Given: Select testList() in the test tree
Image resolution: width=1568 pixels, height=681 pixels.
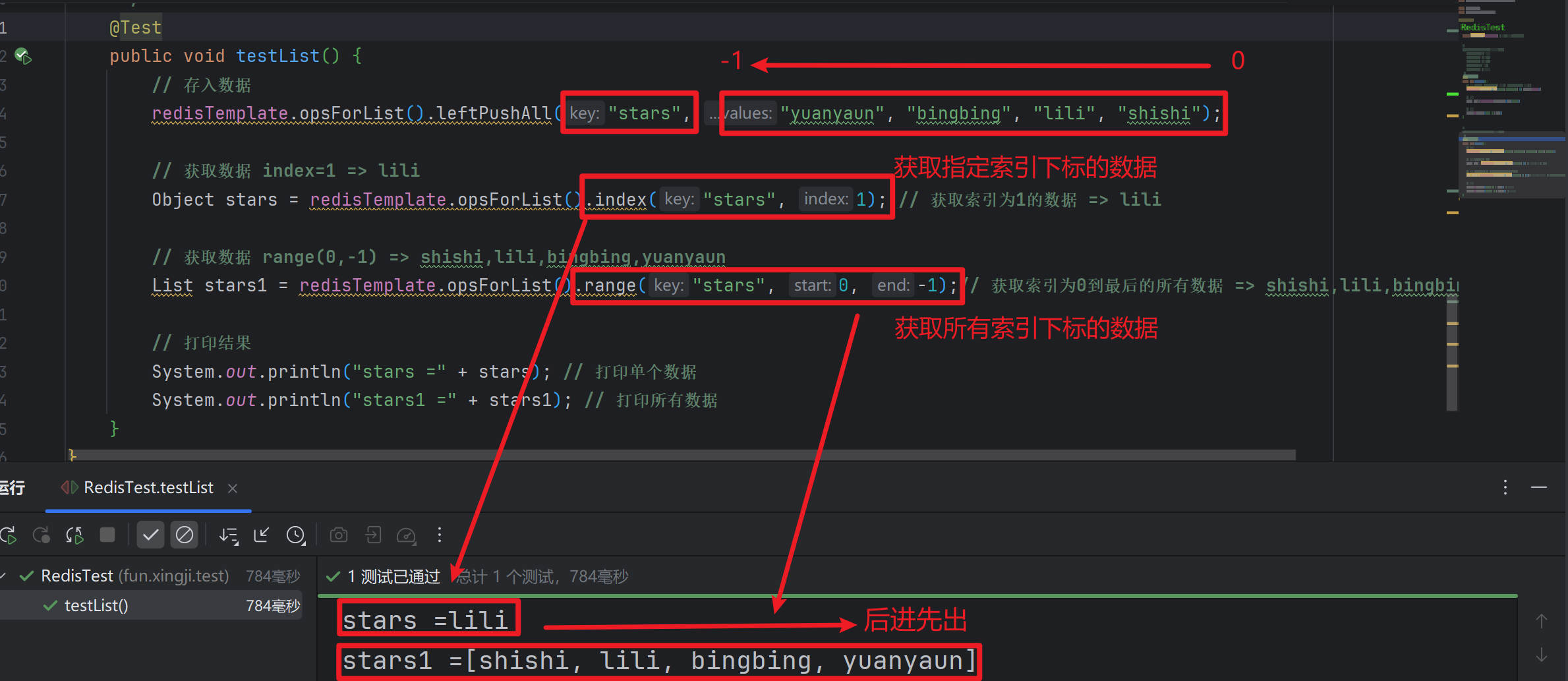Looking at the screenshot, I should click(96, 605).
